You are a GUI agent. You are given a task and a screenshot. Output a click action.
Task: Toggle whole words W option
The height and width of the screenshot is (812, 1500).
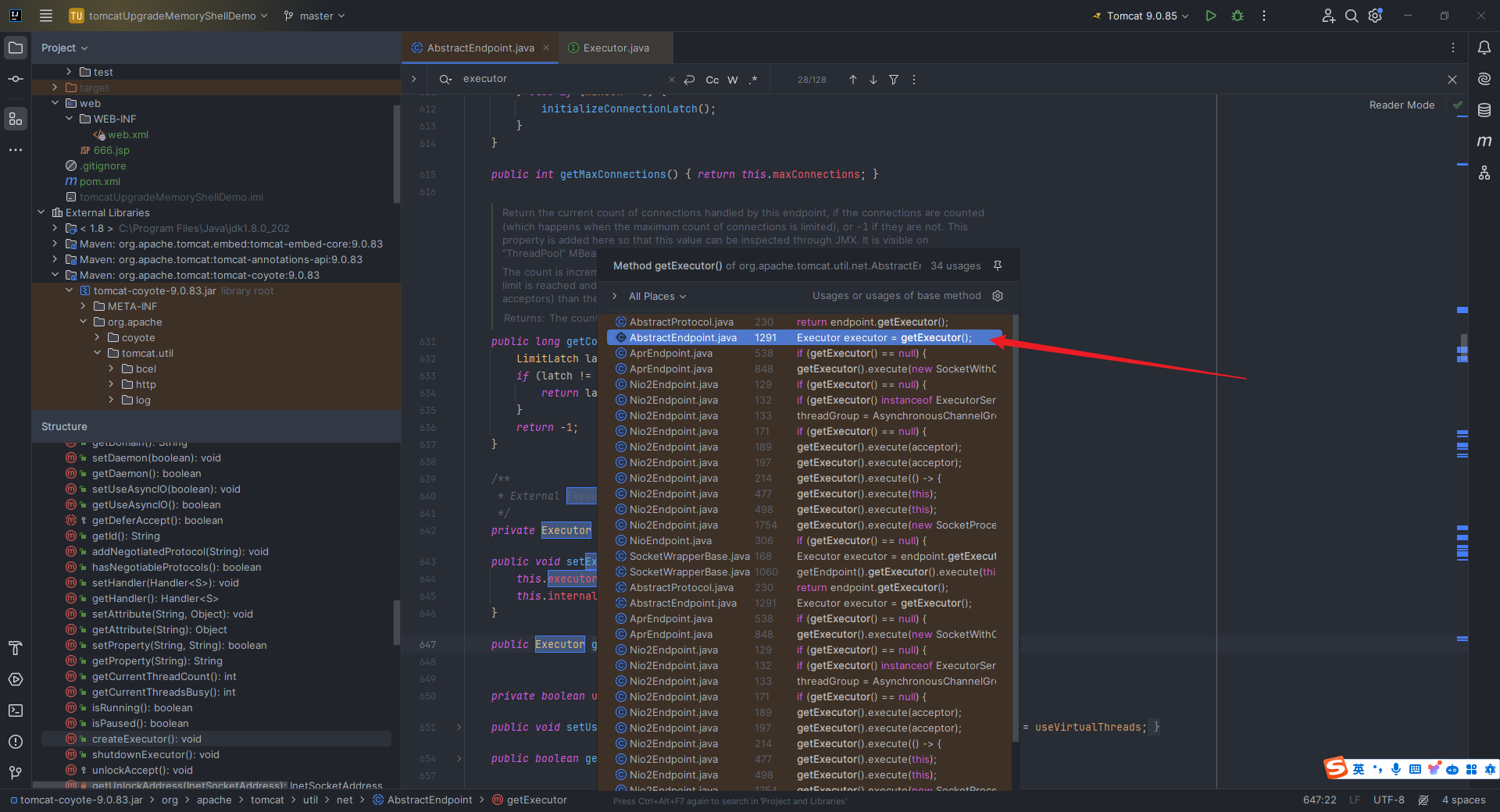coord(733,80)
